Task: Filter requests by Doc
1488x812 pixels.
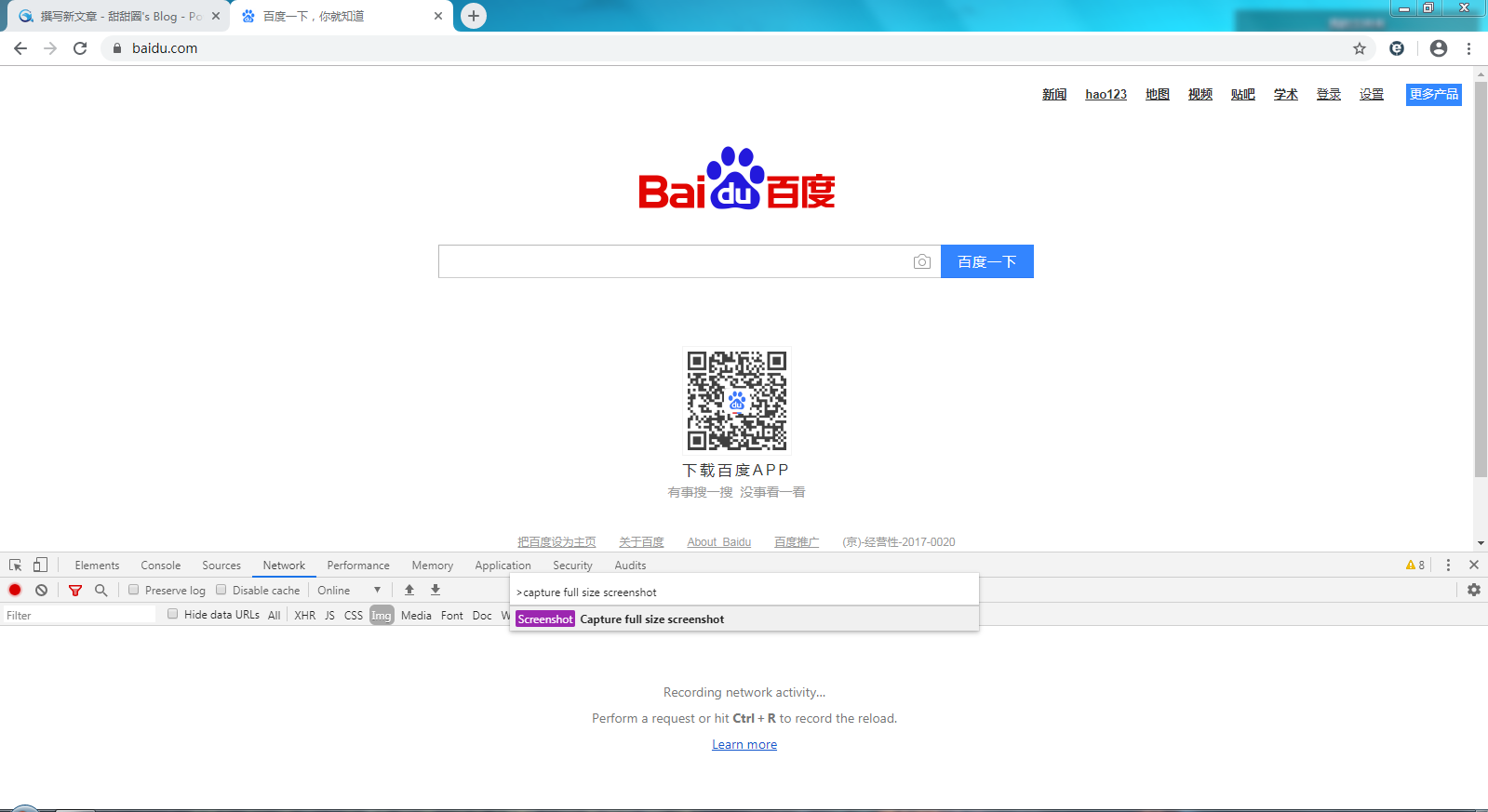Action: coord(482,615)
